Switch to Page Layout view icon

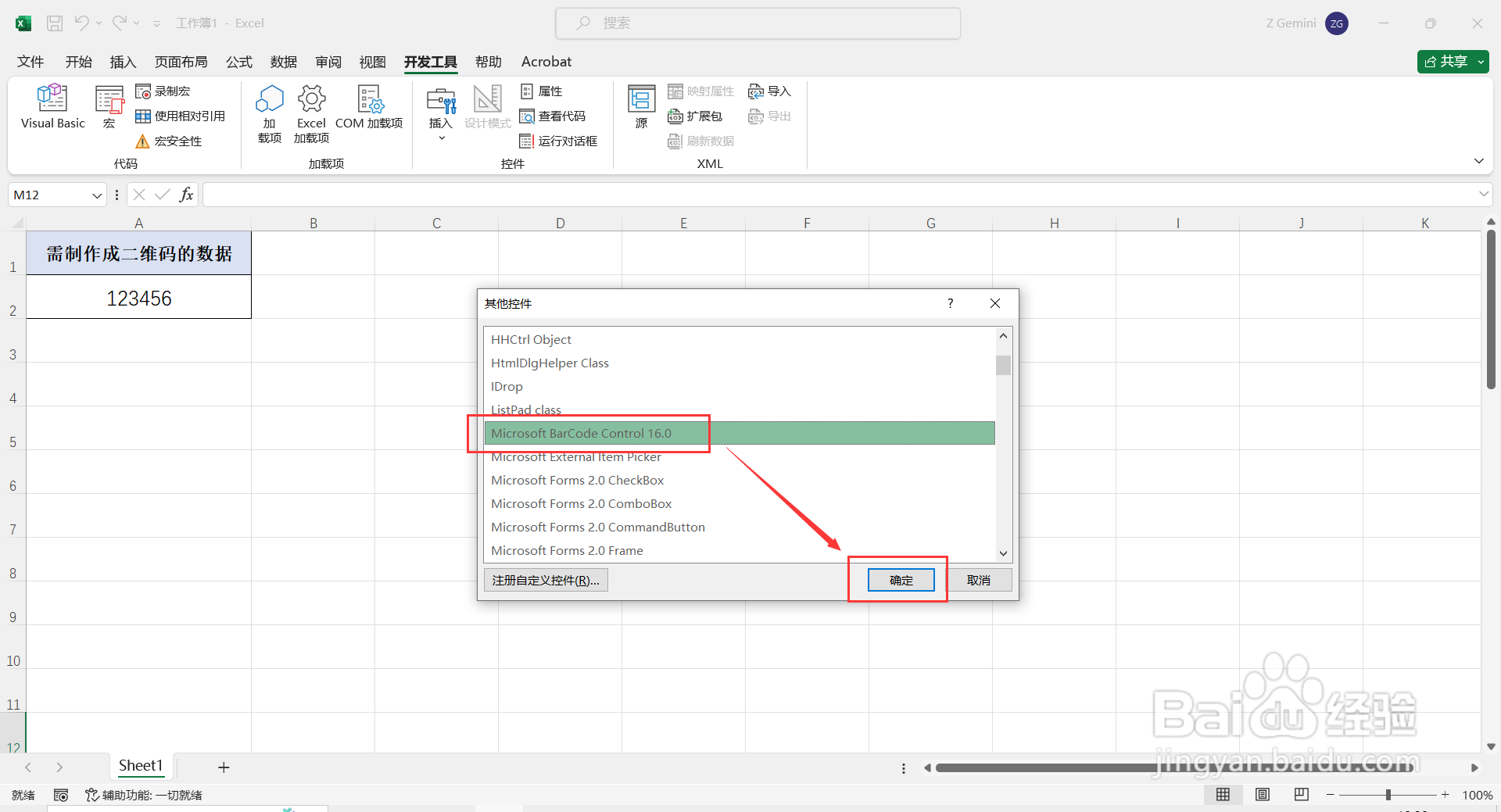point(1263,795)
